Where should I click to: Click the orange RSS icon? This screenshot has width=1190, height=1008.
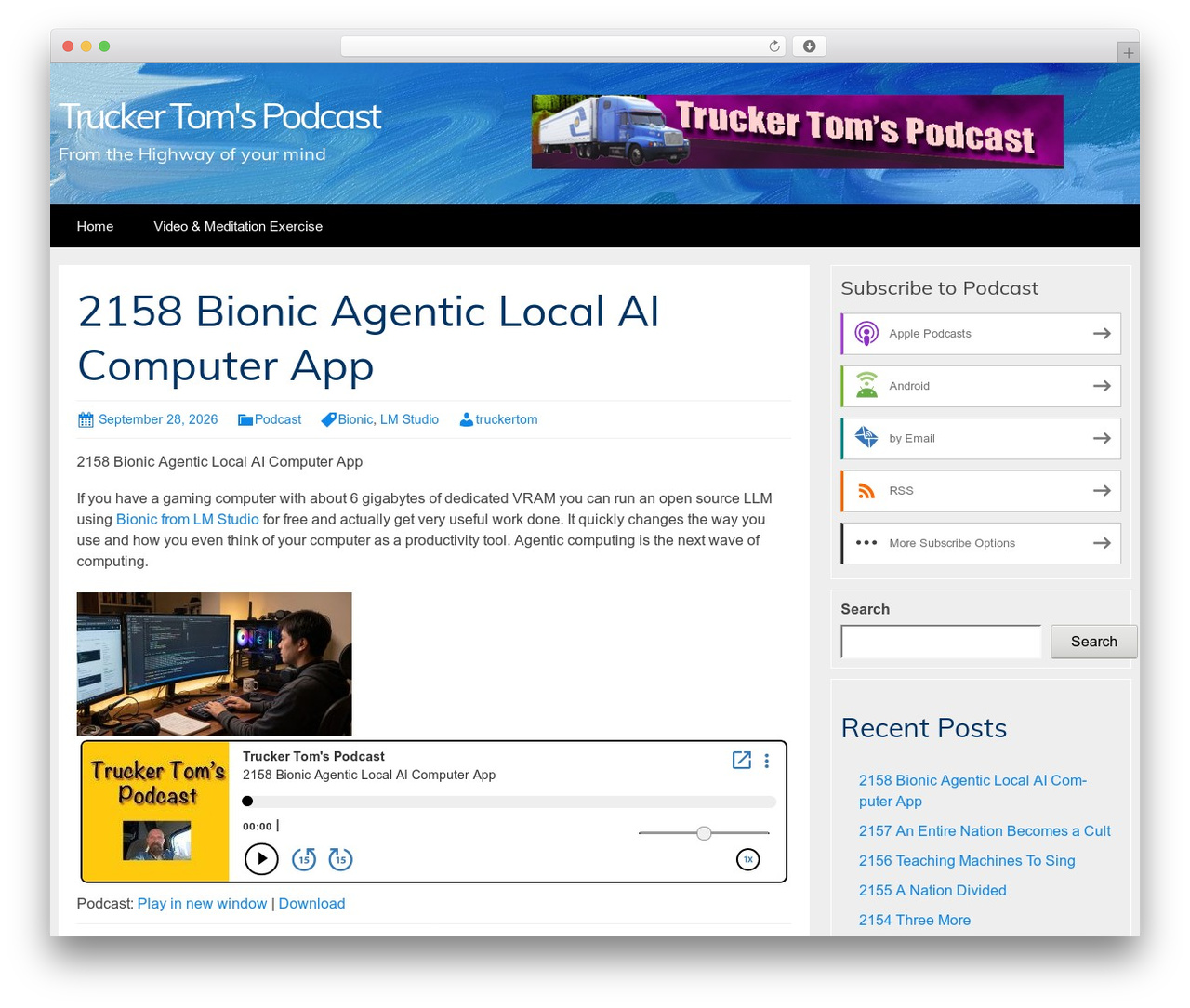pyautogui.click(x=866, y=491)
